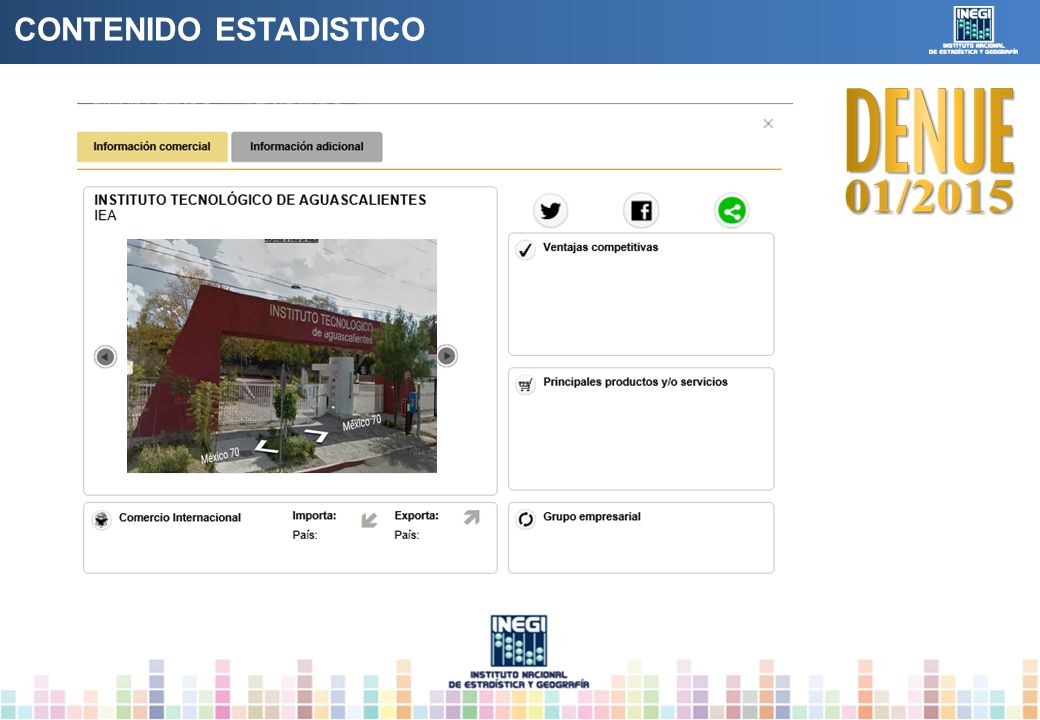Click the Comercio Internacional globe icon
Screen dimensions: 1040x720
click(101, 519)
